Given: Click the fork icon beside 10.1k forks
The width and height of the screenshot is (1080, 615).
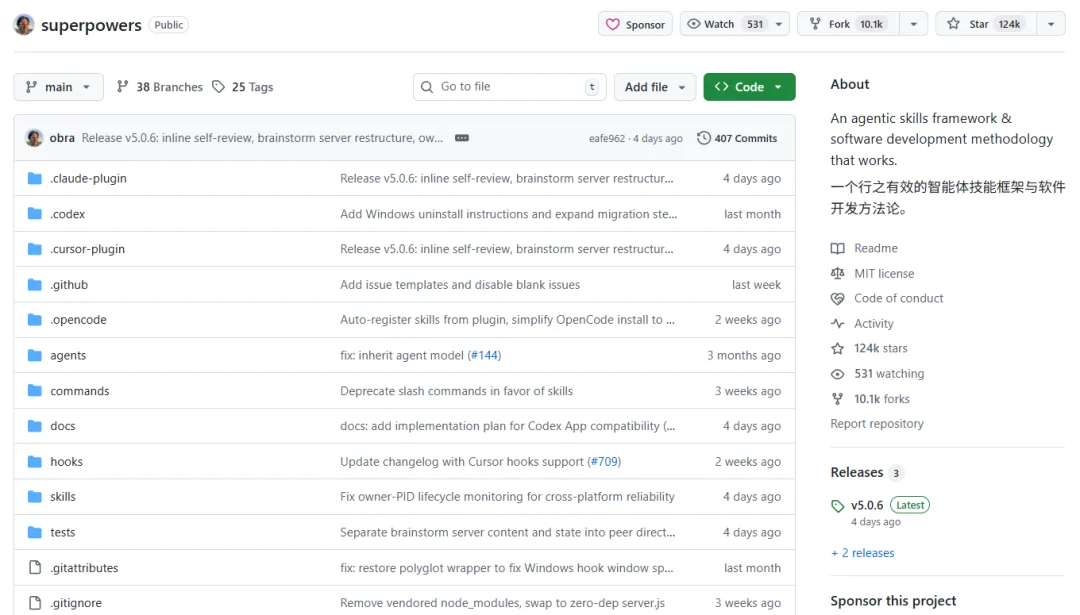Looking at the screenshot, I should [x=838, y=399].
